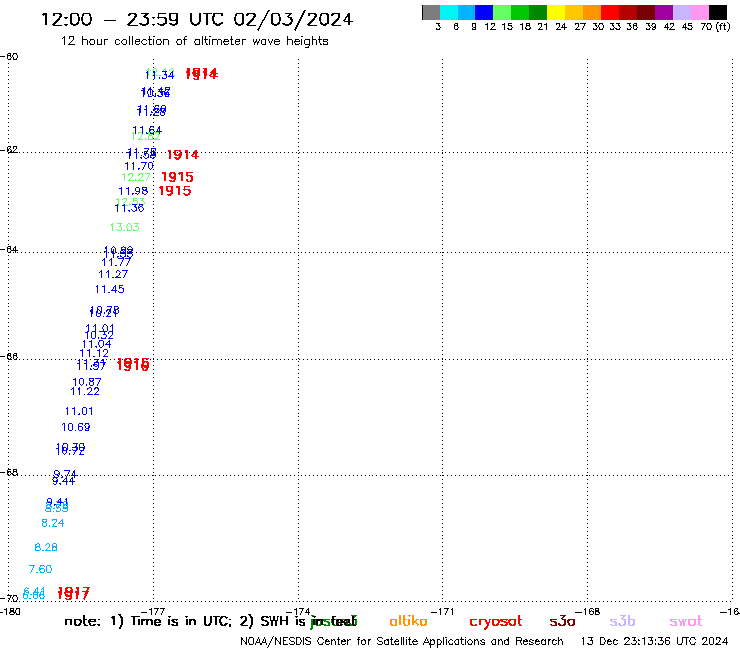Click the light blue 7.60 value
Viewport: 740px width, 650px height.
point(40,569)
